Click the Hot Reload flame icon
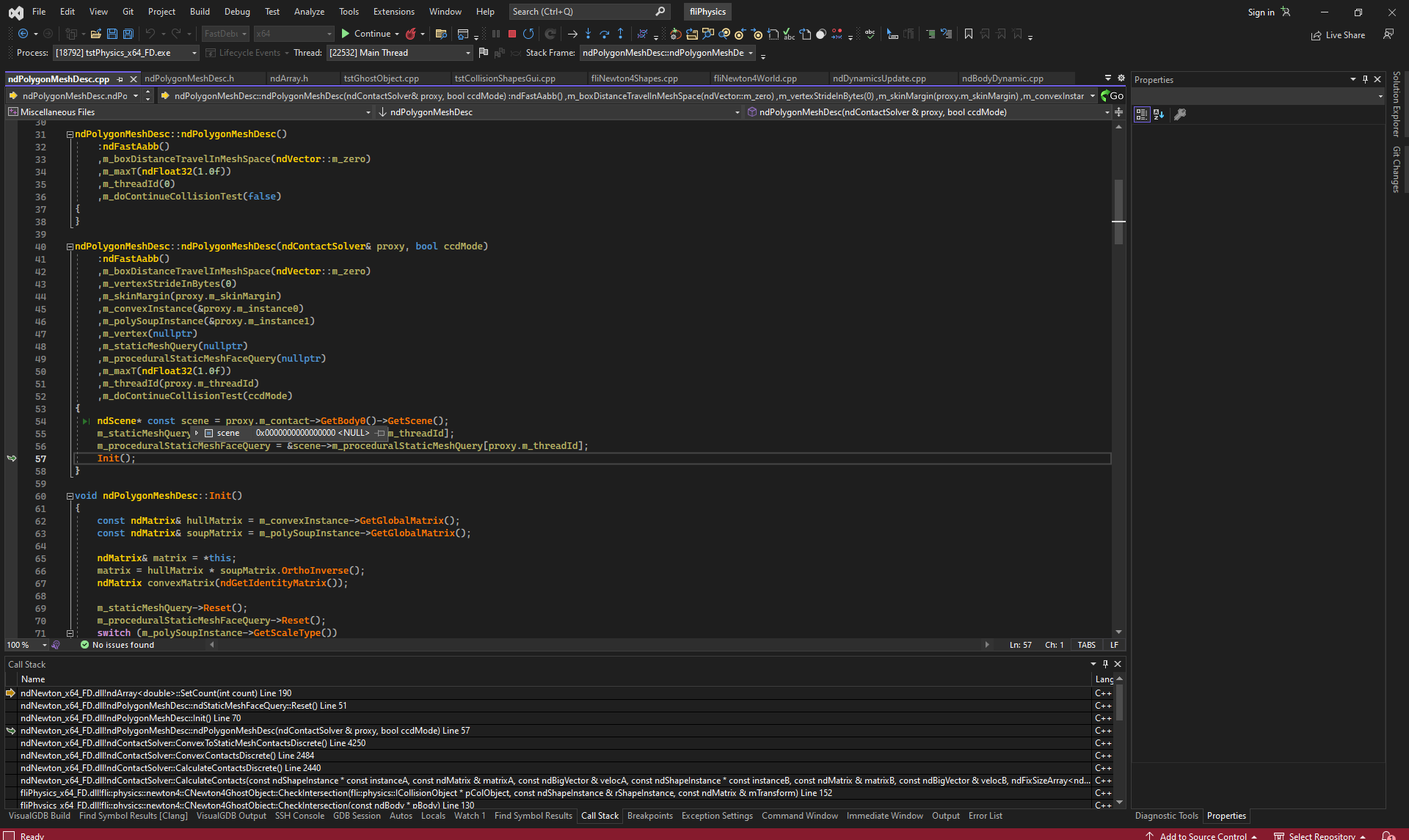 (411, 34)
